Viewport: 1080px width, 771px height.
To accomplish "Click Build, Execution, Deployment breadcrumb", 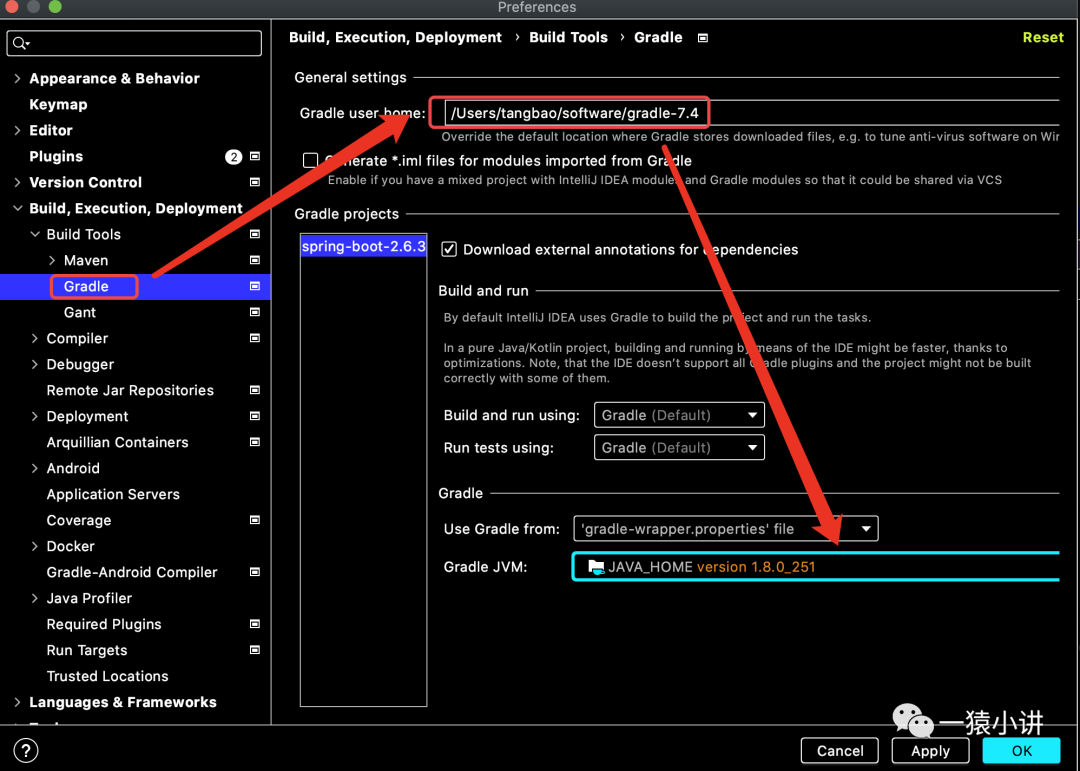I will point(395,37).
